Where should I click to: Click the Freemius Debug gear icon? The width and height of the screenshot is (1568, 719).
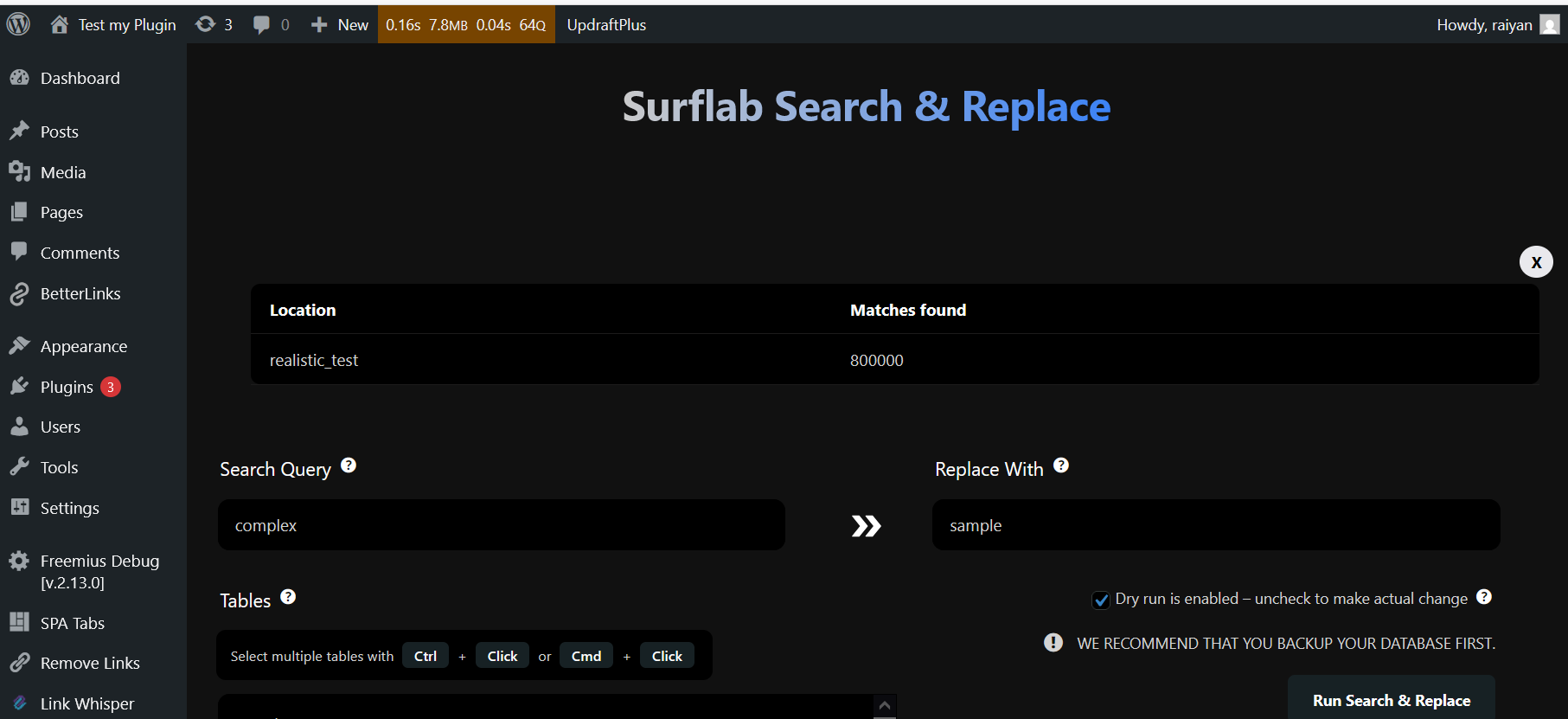click(20, 561)
